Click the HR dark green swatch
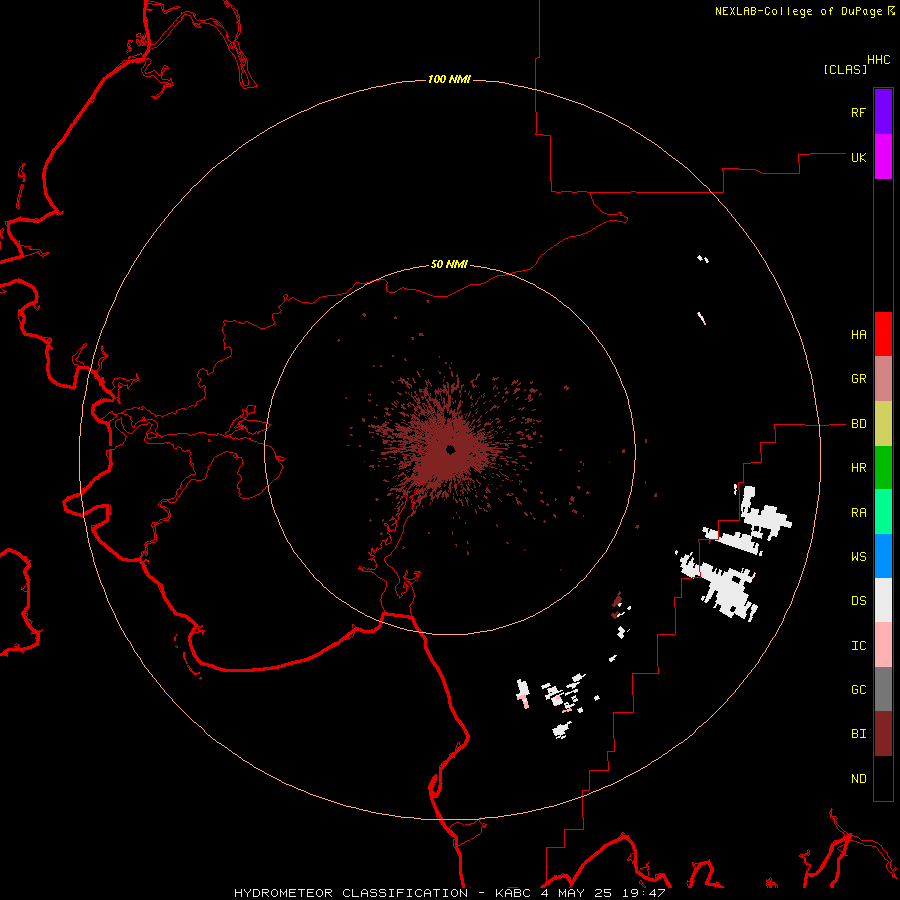Image resolution: width=900 pixels, height=900 pixels. (x=883, y=468)
